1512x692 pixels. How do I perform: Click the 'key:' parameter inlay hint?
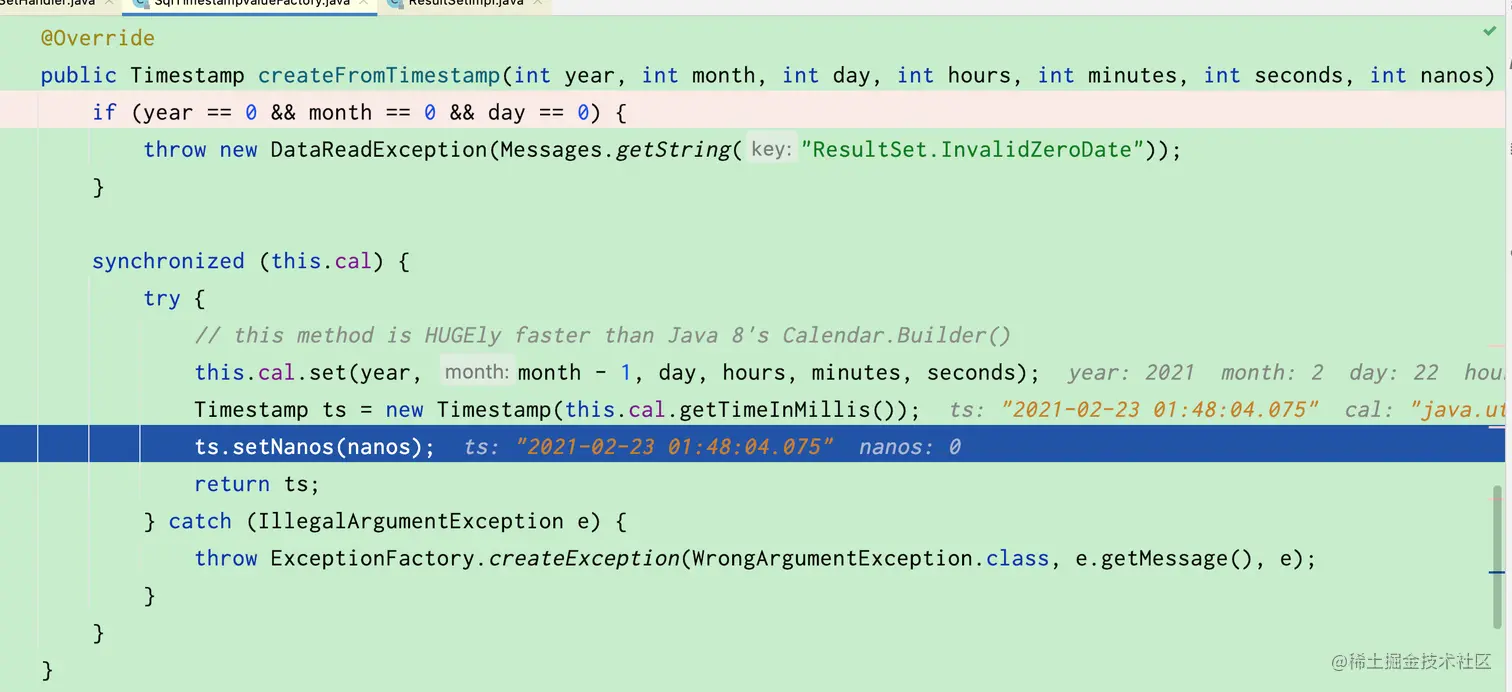coord(771,150)
